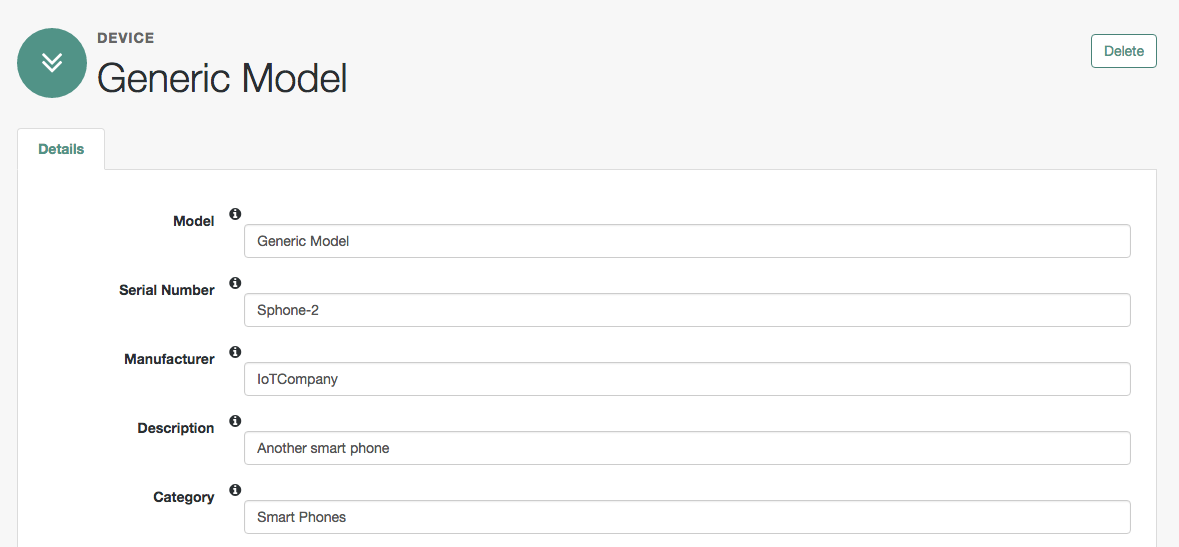
Task: Click the Description label
Action: pyautogui.click(x=175, y=428)
